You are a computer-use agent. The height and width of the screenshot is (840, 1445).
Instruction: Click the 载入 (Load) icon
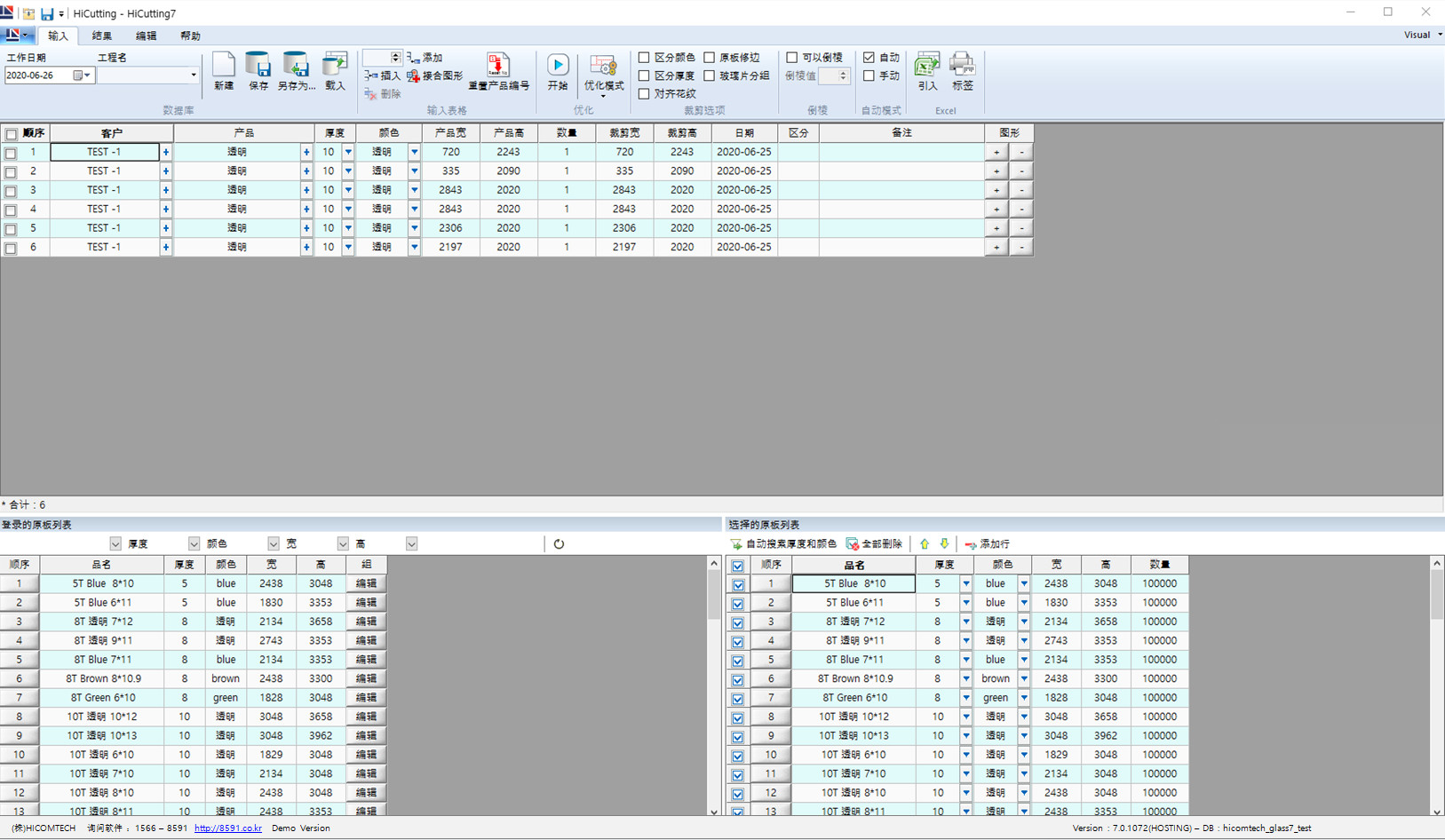tap(335, 66)
